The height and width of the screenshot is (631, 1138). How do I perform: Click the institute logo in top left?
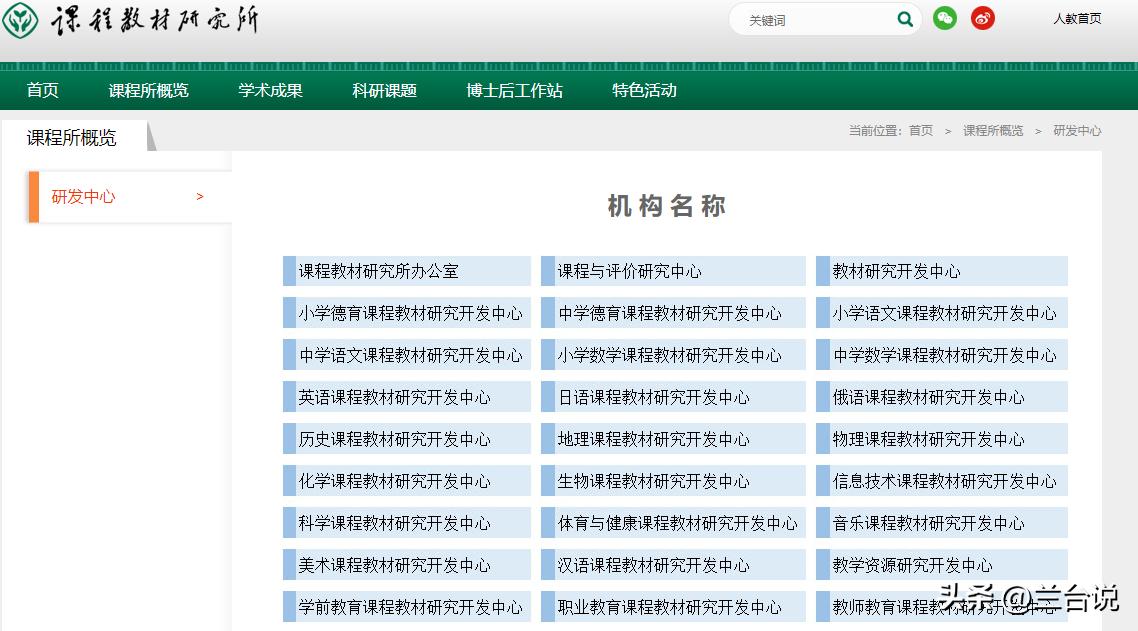tap(22, 18)
